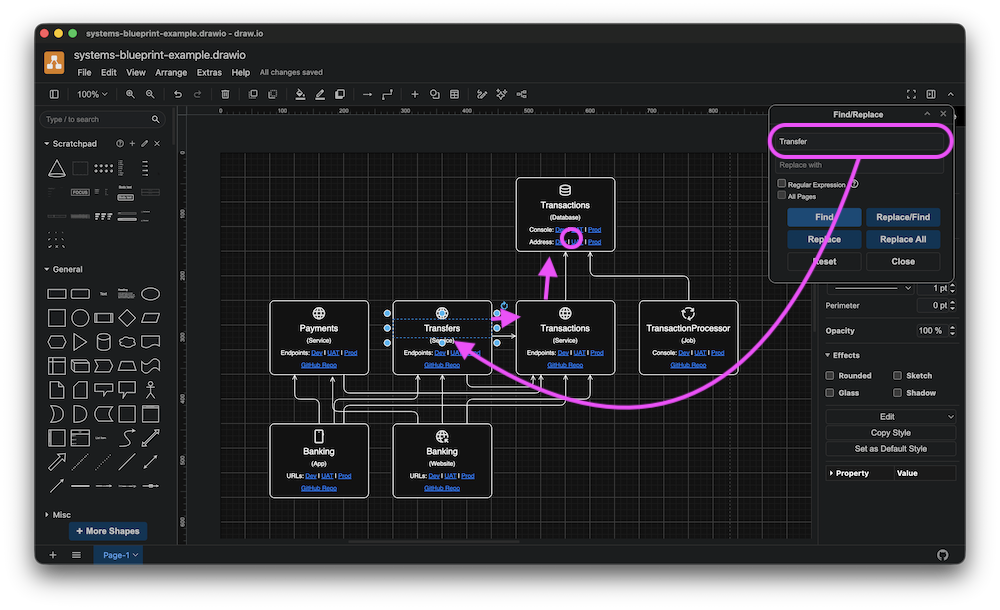Open the Help menu
This screenshot has height=610, width=1000.
tap(240, 73)
